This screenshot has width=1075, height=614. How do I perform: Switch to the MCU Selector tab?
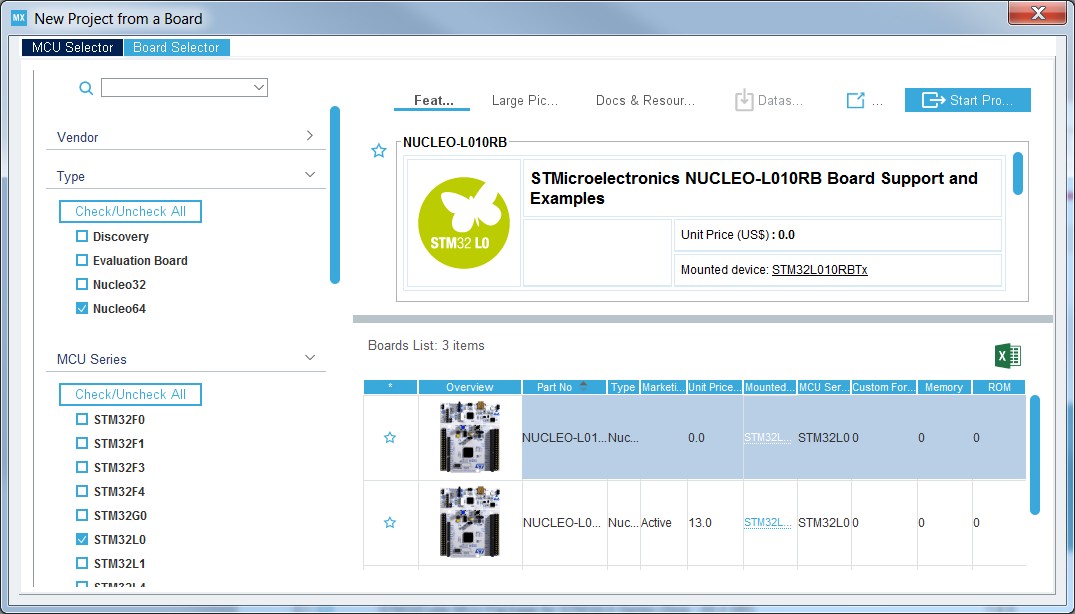click(x=72, y=47)
